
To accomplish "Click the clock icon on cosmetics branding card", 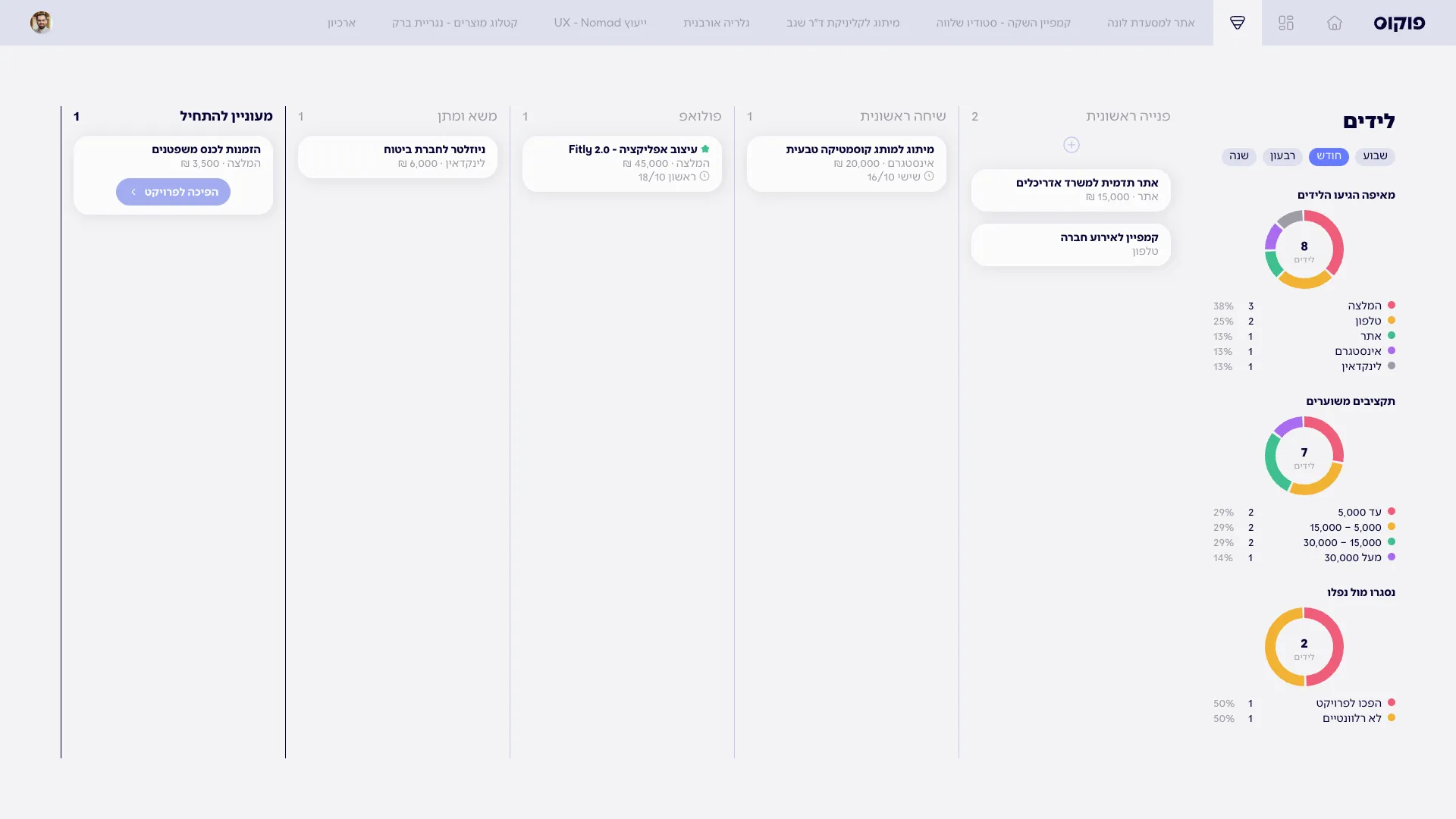I will [x=929, y=177].
